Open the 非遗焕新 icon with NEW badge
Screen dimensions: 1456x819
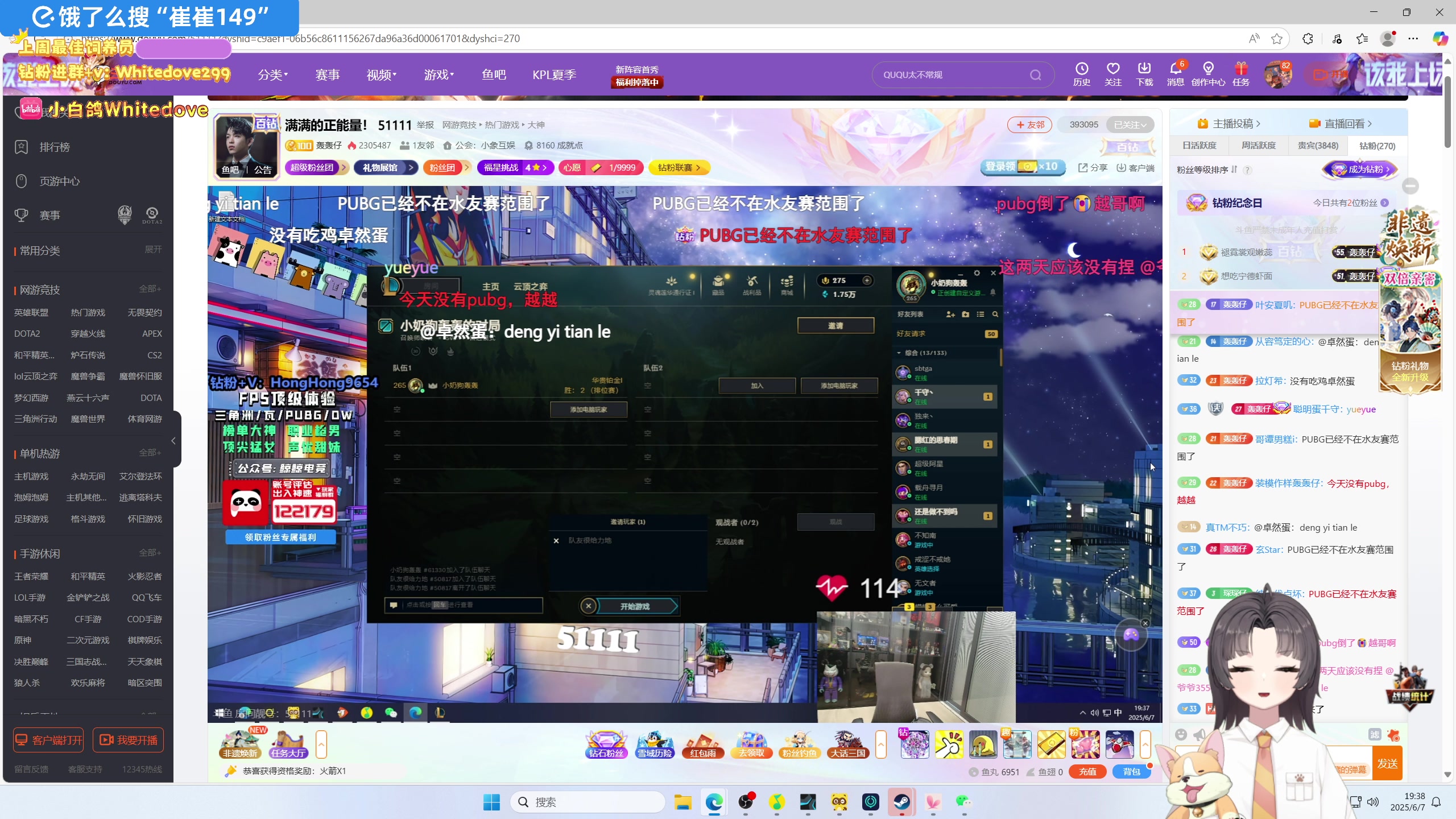coord(240,744)
